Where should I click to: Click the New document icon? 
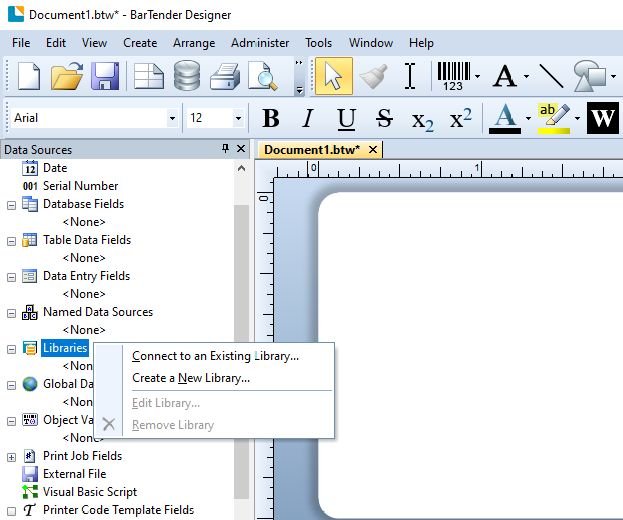pyautogui.click(x=27, y=77)
